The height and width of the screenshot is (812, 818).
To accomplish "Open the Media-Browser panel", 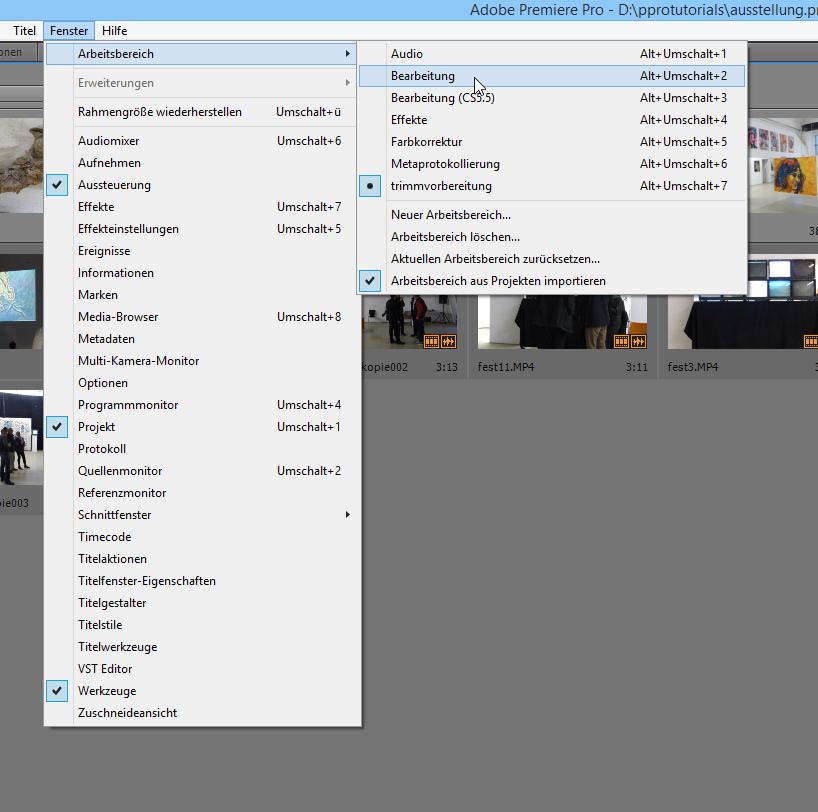I will (201, 317).
